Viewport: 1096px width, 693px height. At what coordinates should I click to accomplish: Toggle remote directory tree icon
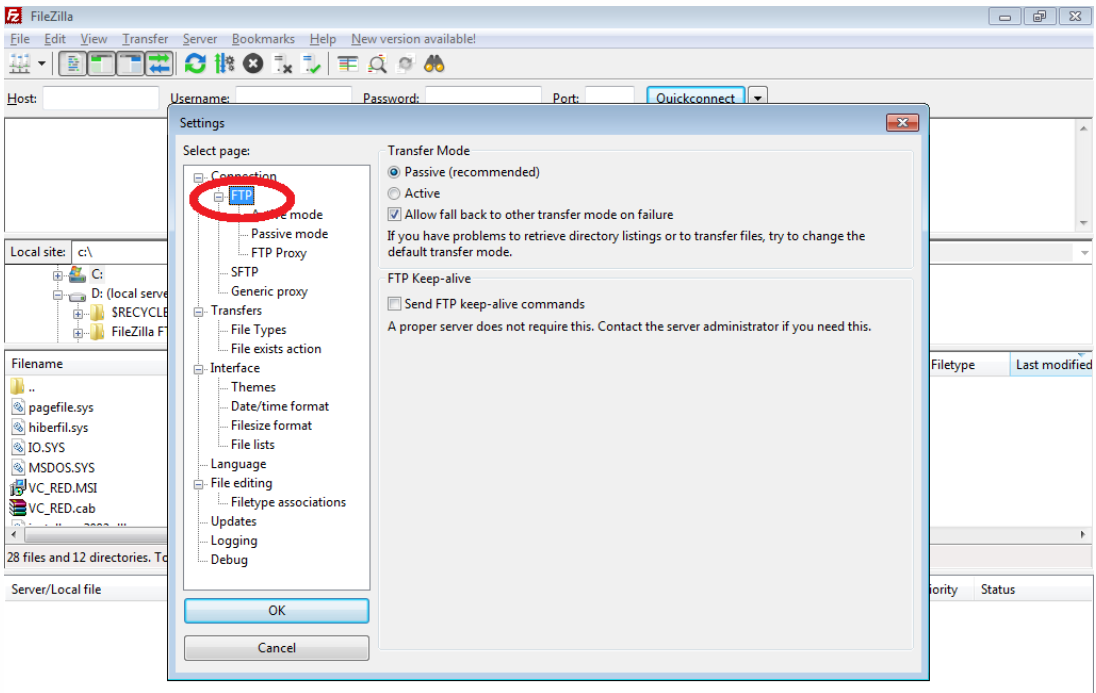pos(131,64)
